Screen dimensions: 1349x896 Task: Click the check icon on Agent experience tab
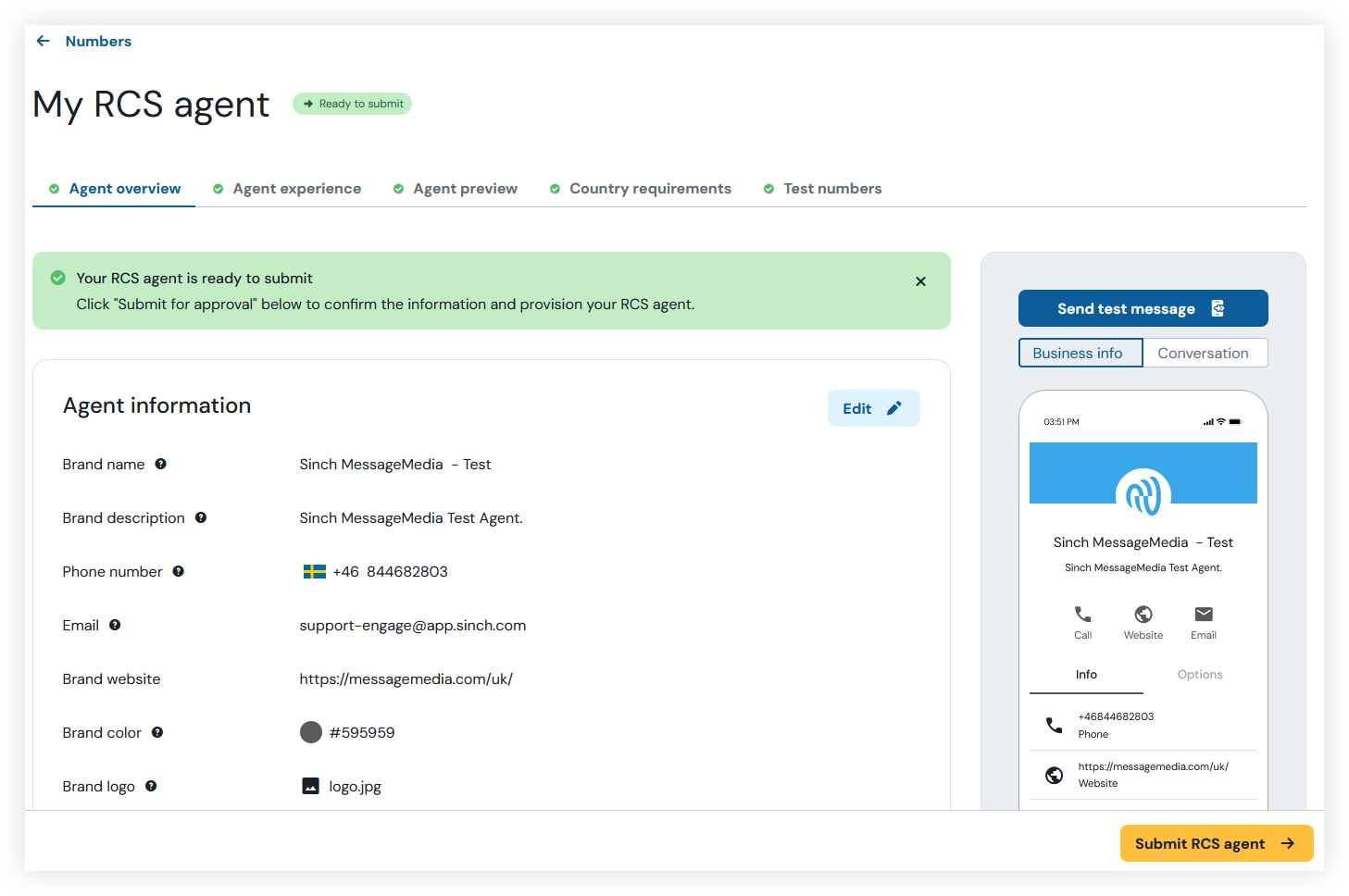point(218,189)
